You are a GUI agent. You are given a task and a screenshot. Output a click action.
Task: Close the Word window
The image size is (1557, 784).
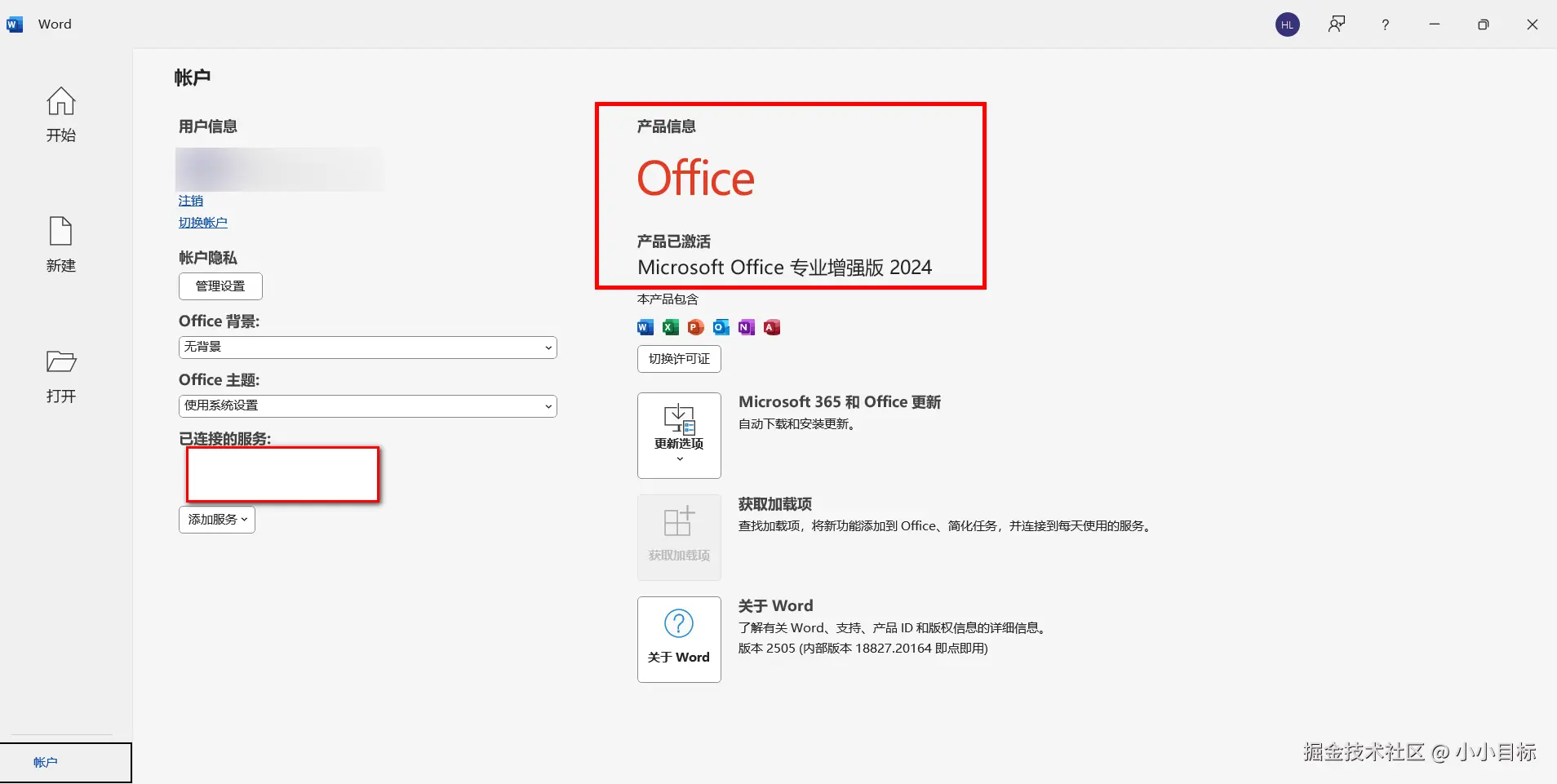1533,24
